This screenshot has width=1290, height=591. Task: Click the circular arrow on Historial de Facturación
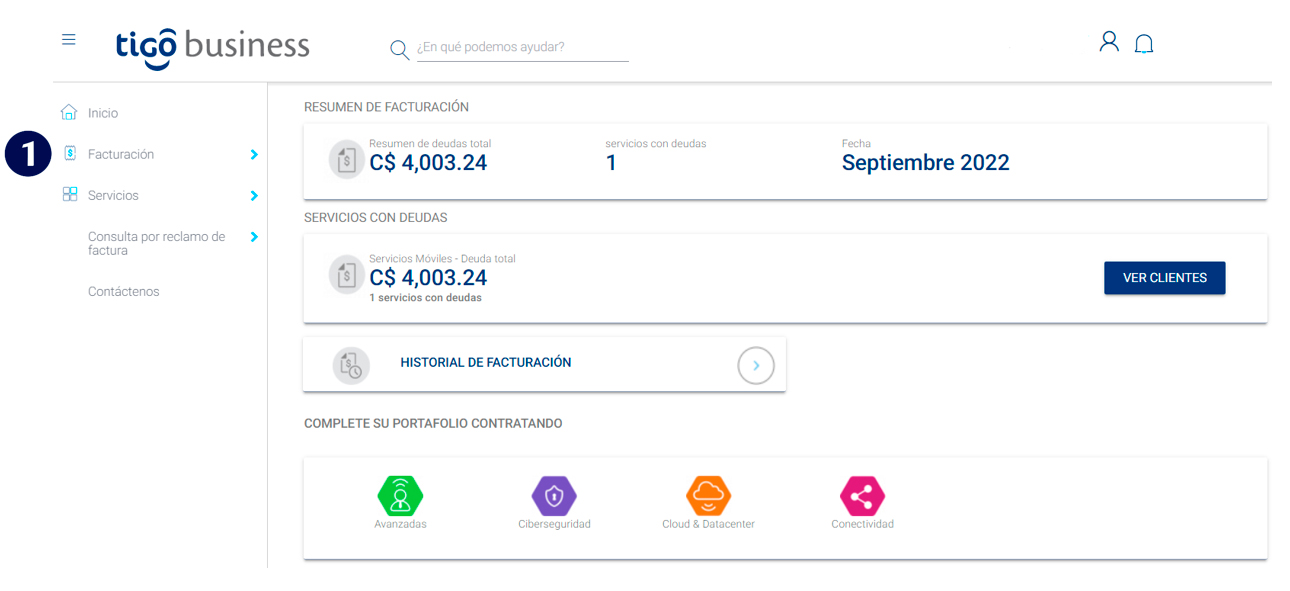pyautogui.click(x=756, y=366)
